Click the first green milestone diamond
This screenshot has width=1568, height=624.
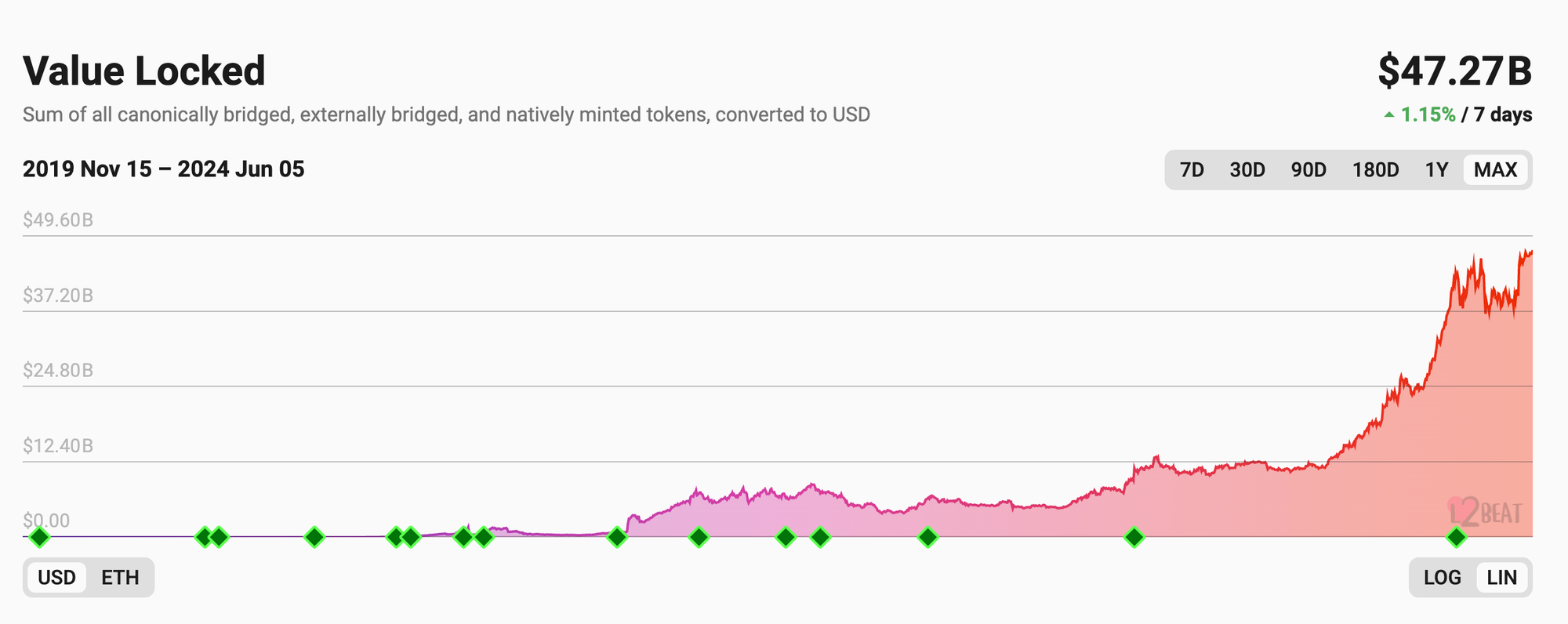[x=39, y=537]
